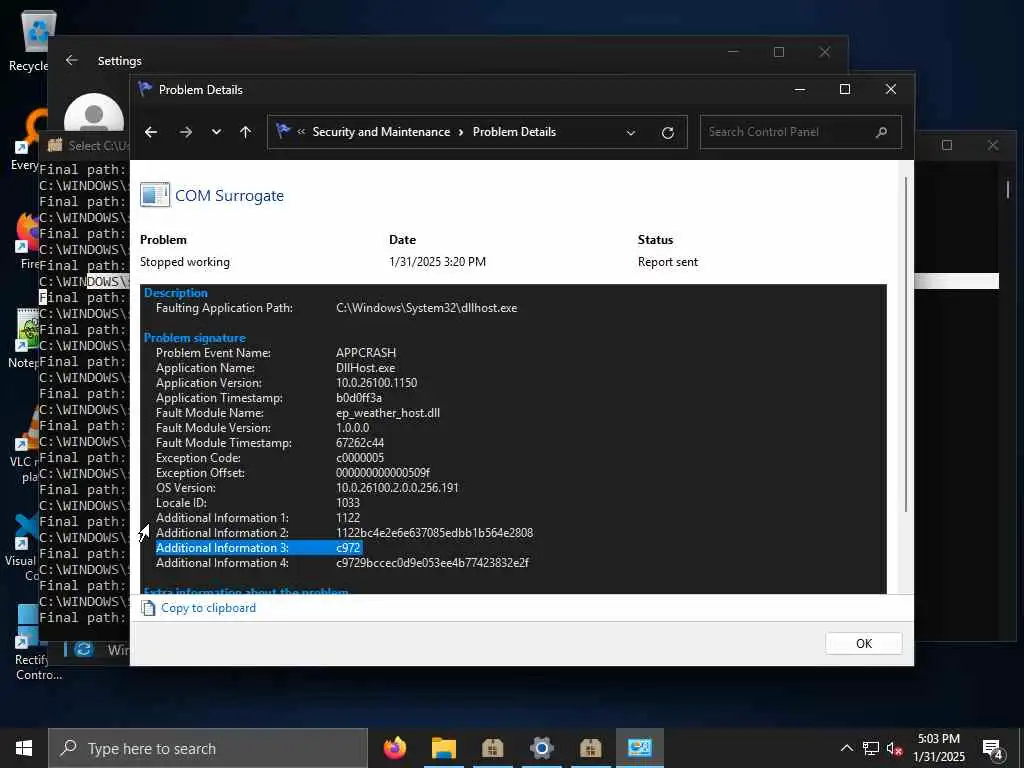Show hidden system tray icons
1024x768 pixels.
(846, 748)
